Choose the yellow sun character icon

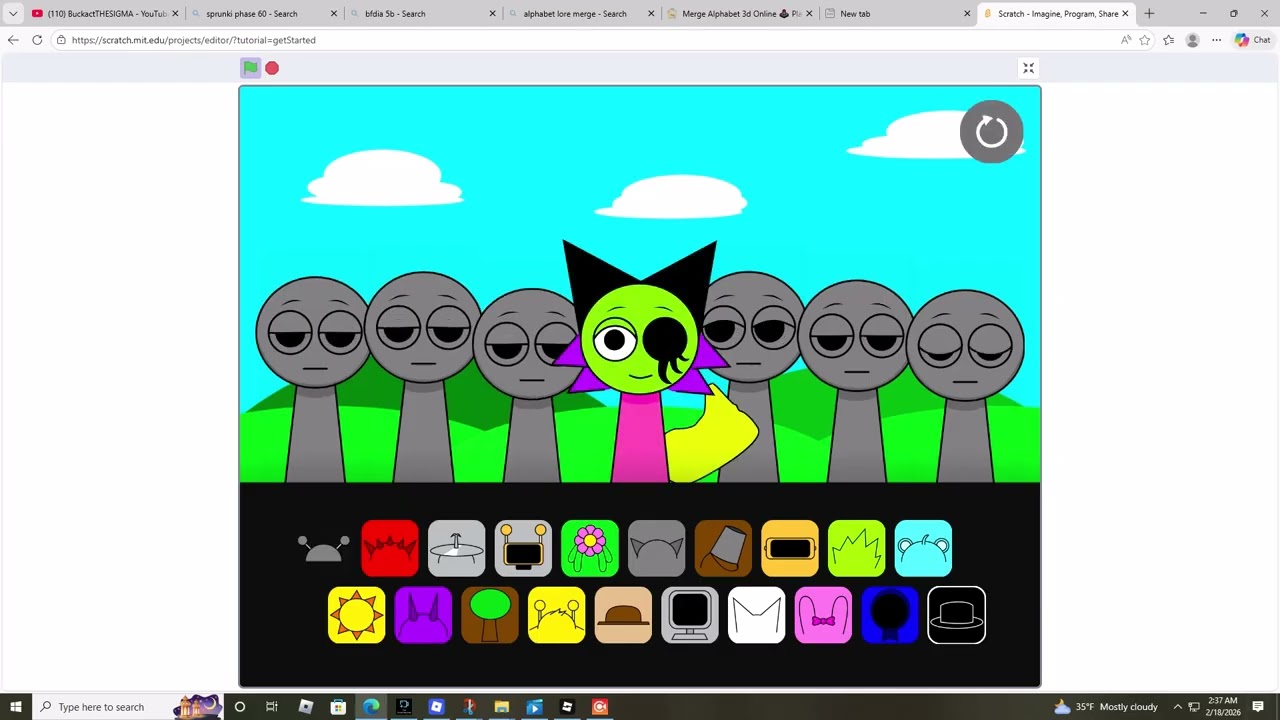point(357,615)
